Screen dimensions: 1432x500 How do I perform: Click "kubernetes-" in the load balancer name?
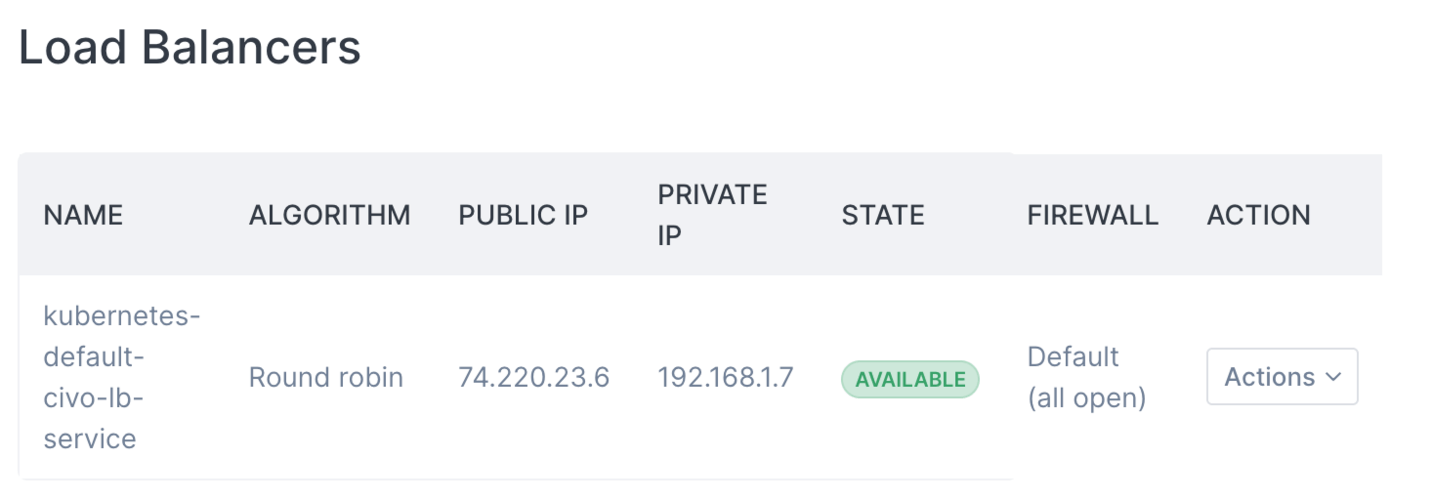122,316
